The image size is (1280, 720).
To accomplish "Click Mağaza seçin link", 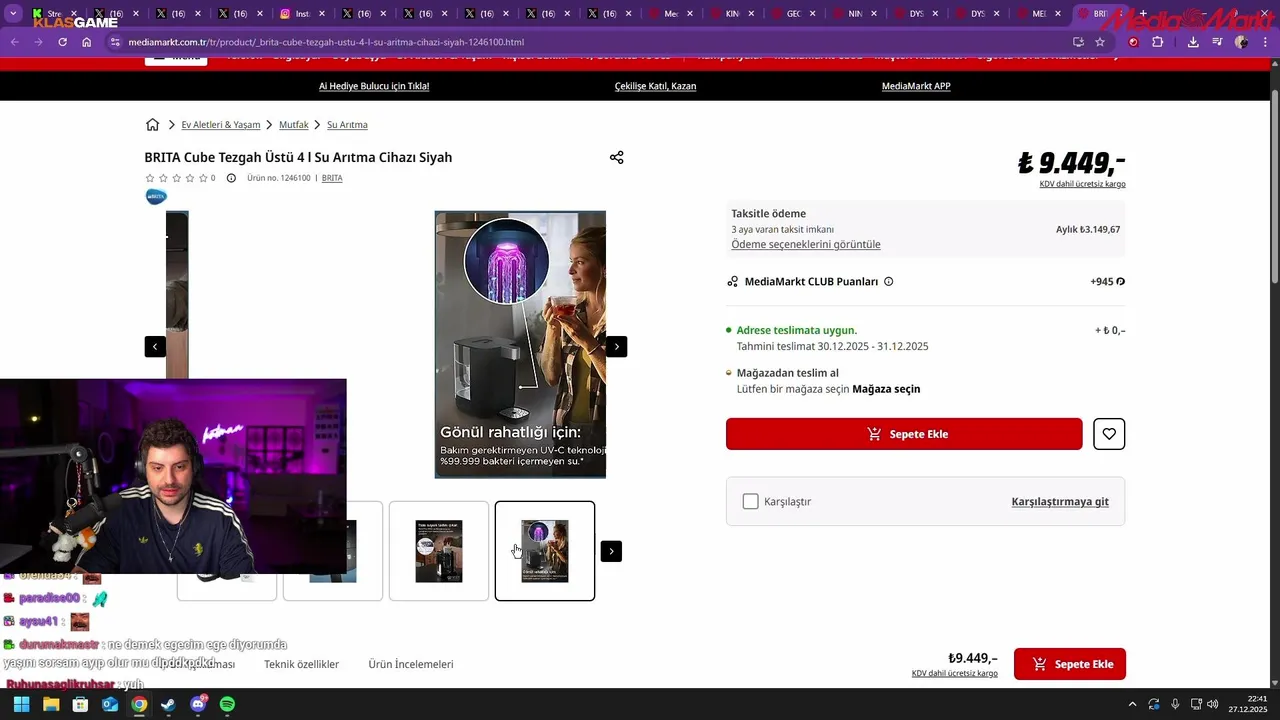I will coord(886,389).
